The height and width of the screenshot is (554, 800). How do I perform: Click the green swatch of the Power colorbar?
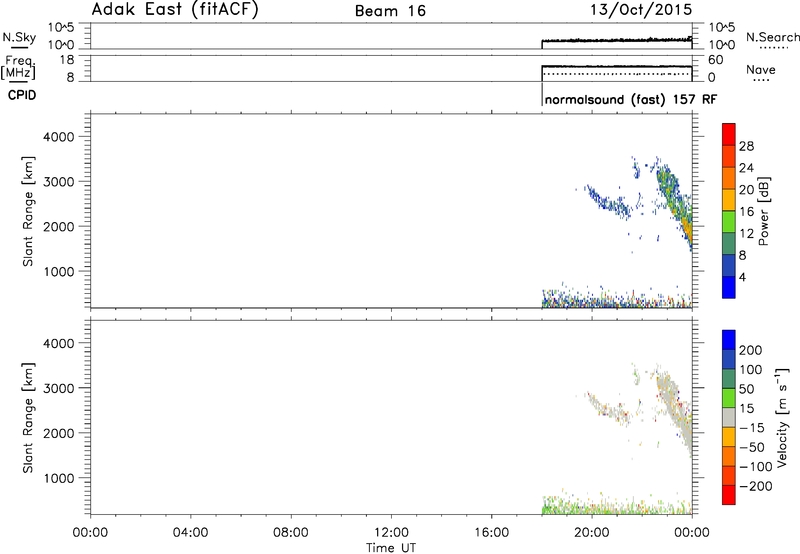(x=729, y=222)
